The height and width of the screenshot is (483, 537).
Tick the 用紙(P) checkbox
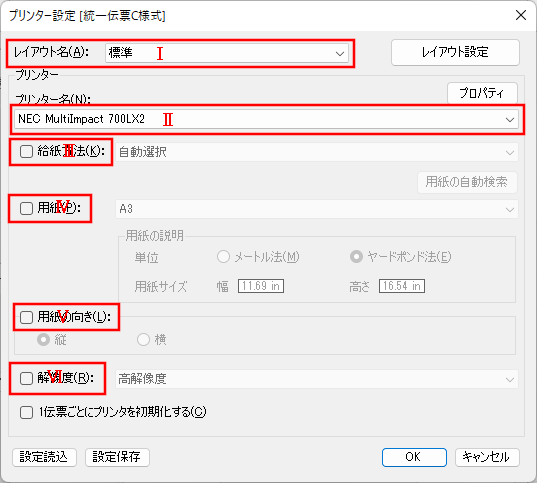click(x=26, y=208)
